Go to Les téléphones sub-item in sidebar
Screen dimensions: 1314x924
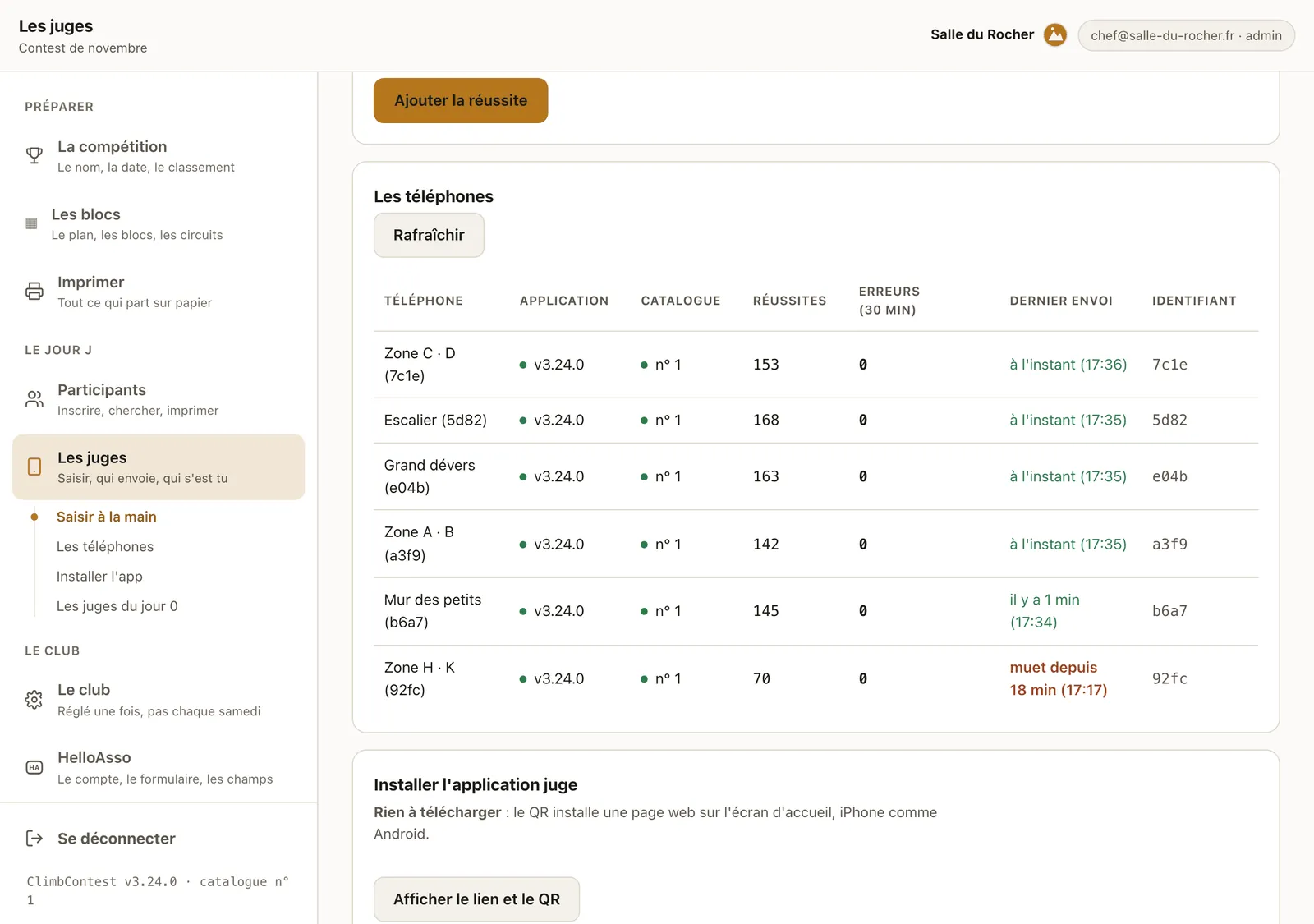pyautogui.click(x=105, y=546)
